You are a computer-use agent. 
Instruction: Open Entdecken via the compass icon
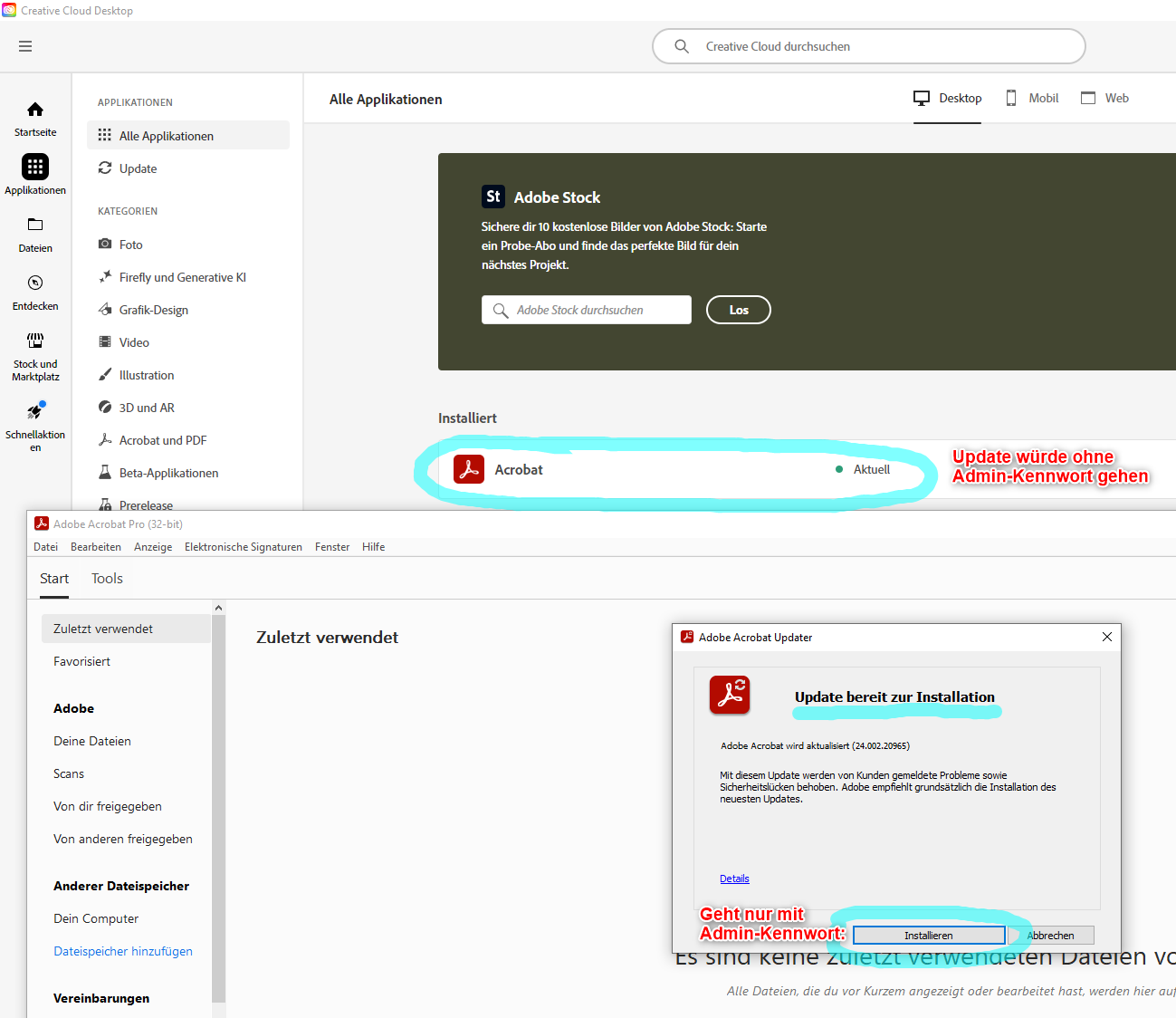[x=34, y=283]
